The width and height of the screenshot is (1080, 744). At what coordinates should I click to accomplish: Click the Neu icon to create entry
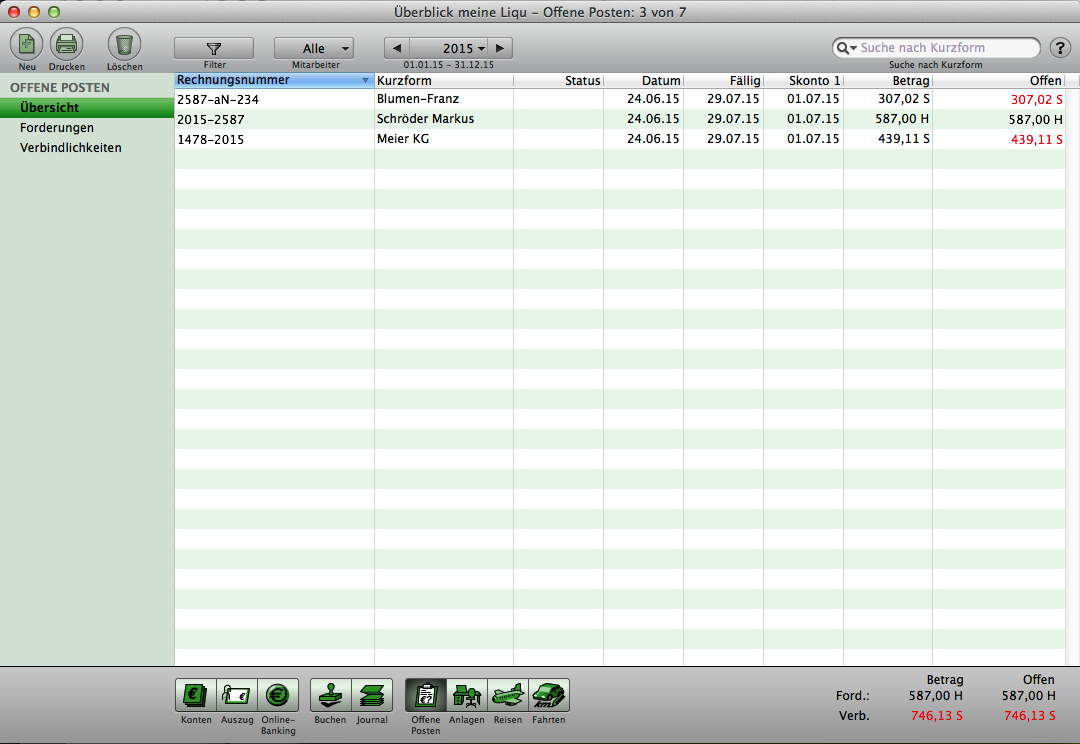27,45
